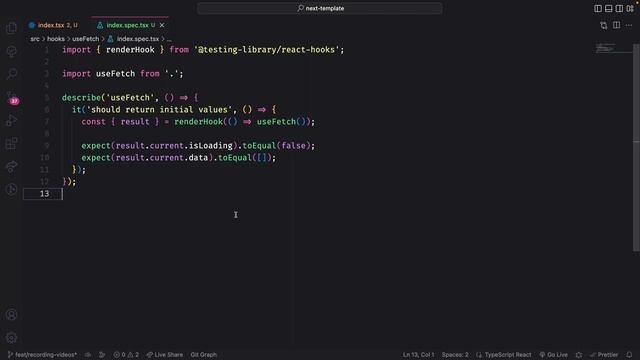Click the icon left of Prettier in status bar

[x=579, y=355]
